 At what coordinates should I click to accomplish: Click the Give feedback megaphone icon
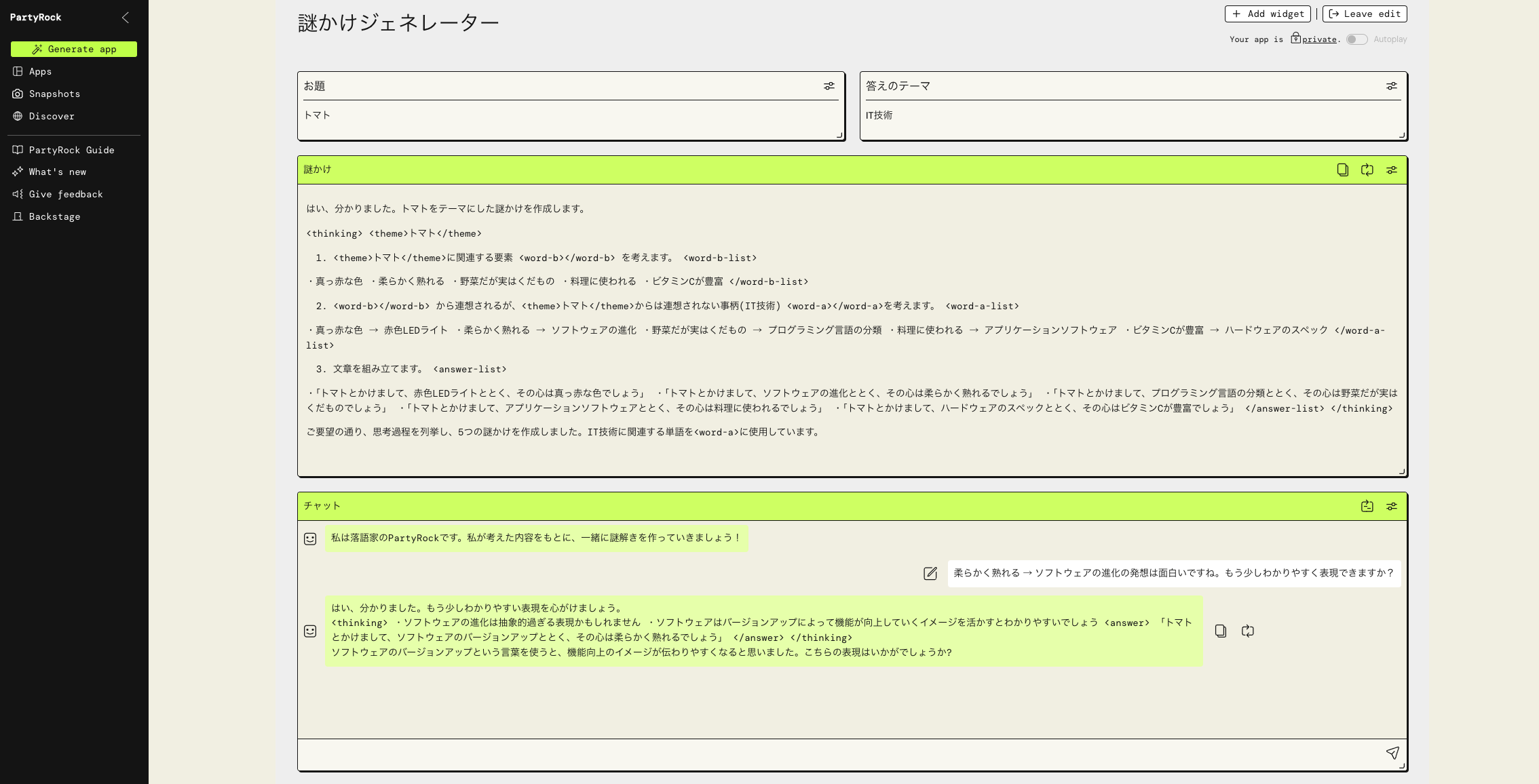pyautogui.click(x=18, y=194)
